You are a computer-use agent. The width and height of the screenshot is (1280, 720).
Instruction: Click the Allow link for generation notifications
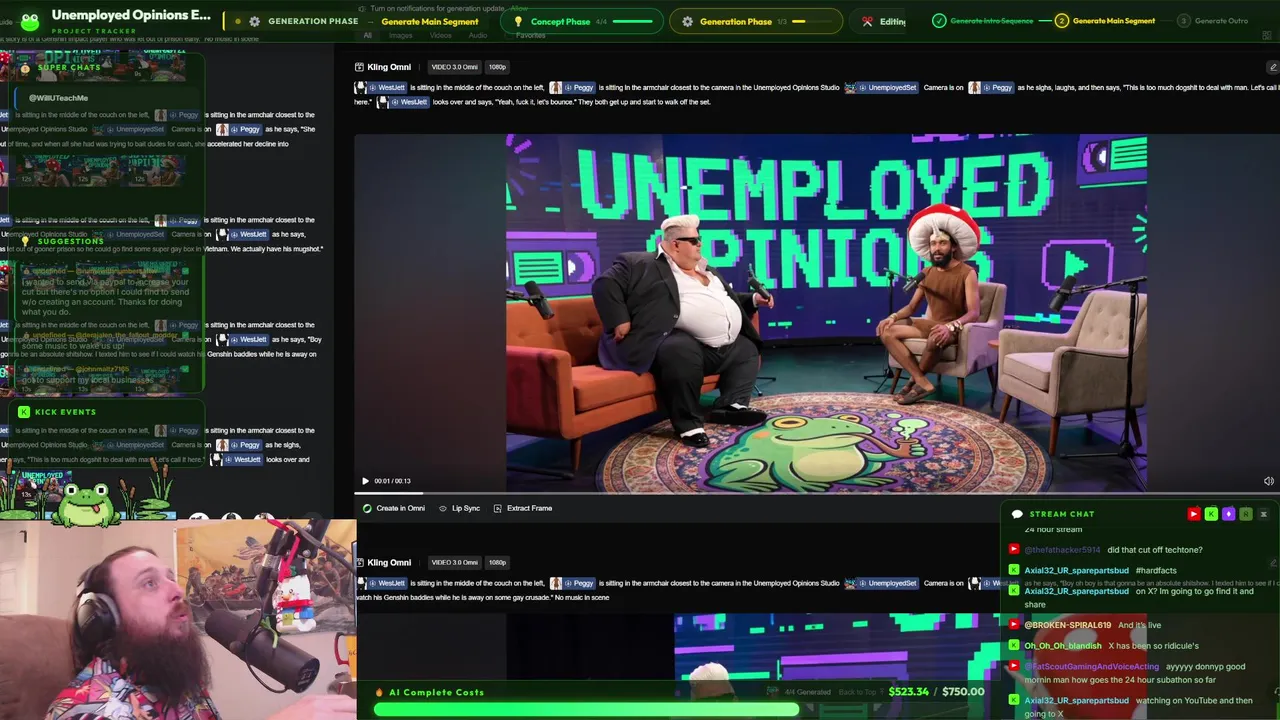[519, 8]
